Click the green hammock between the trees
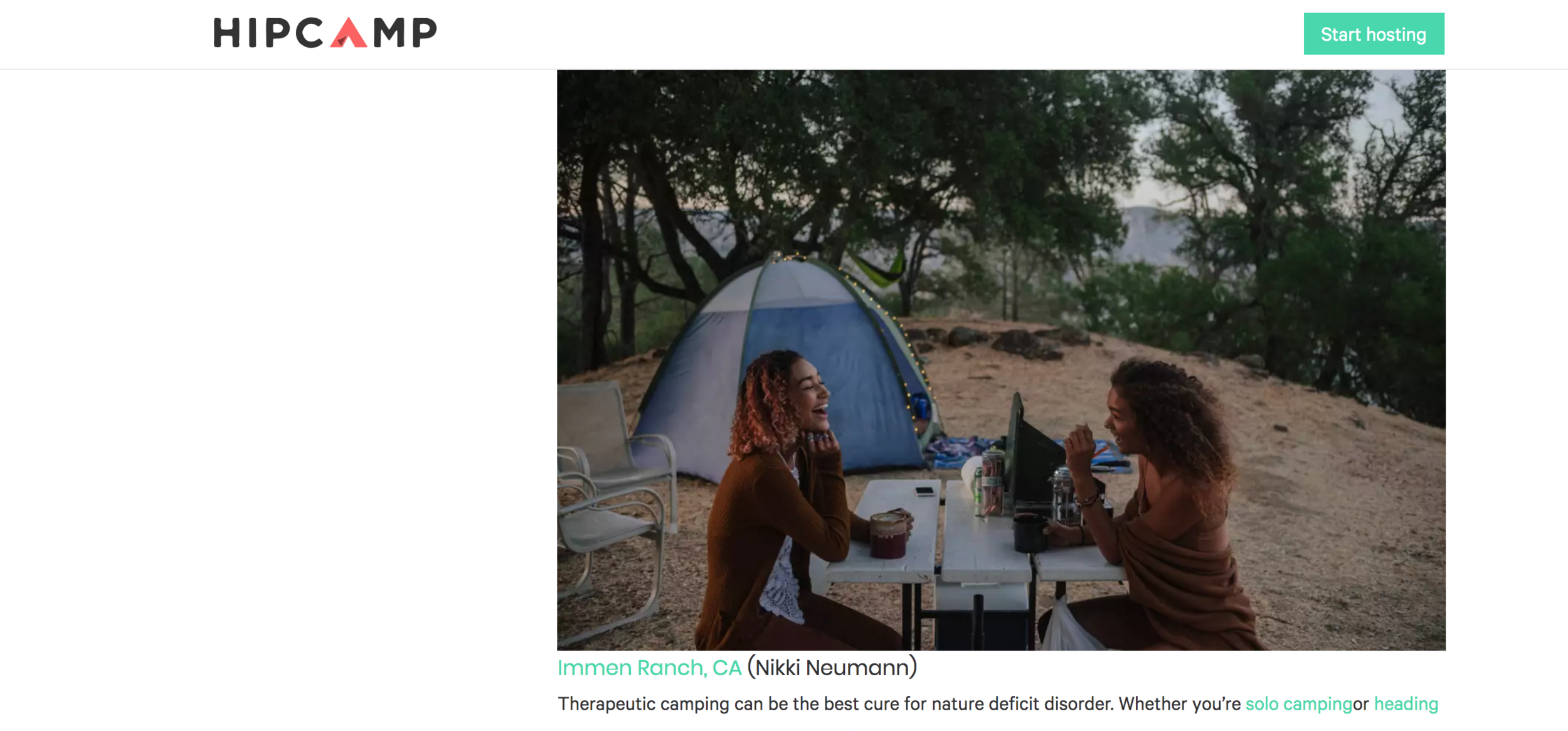Viewport: 1568px width, 731px height. (x=878, y=269)
